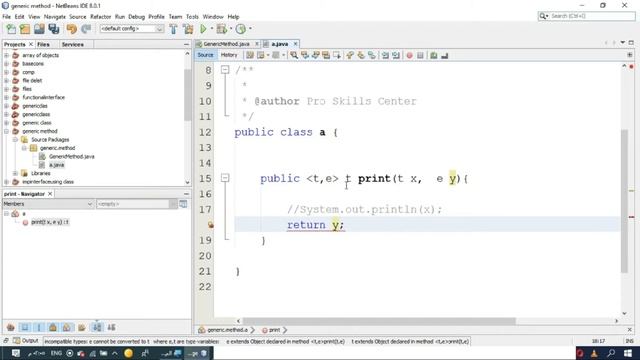The image size is (640, 360).
Task: Open the Output window button
Action: point(26,340)
